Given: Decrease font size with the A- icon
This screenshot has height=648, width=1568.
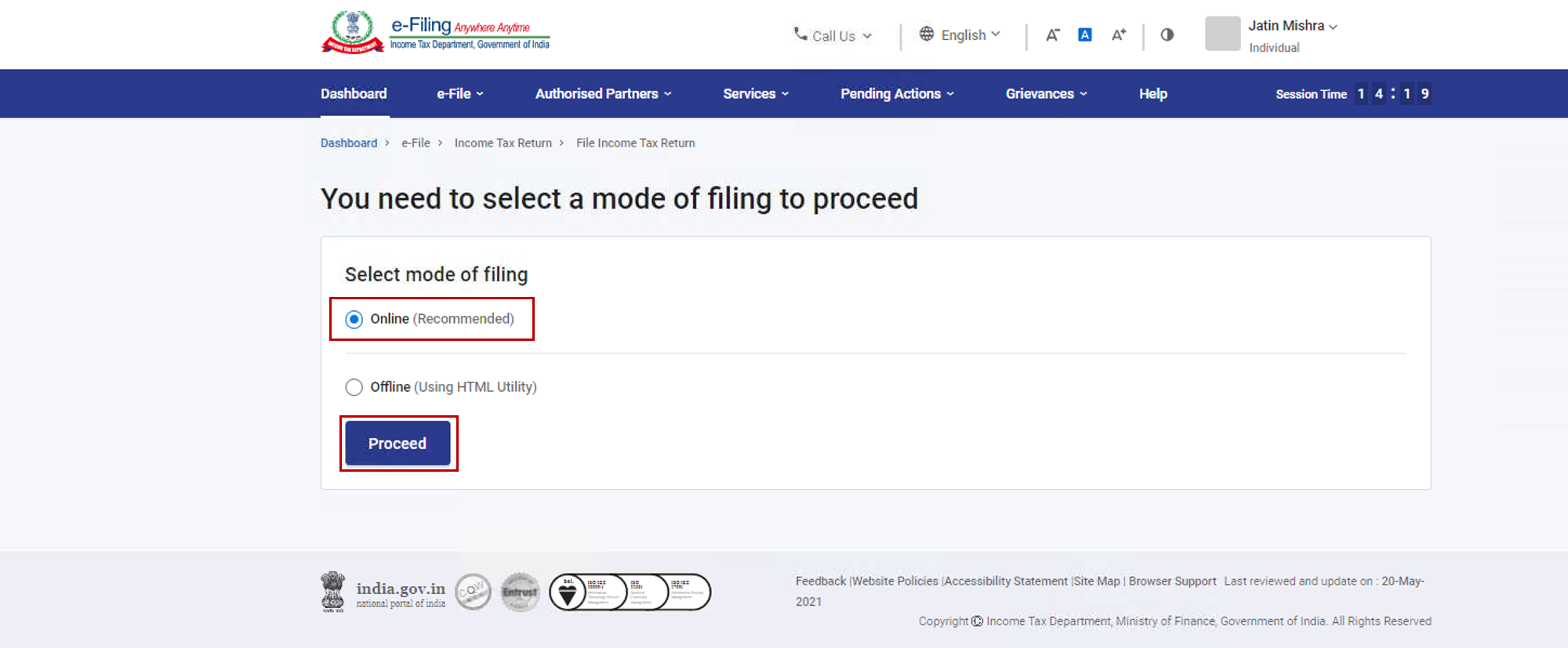Looking at the screenshot, I should [1052, 34].
